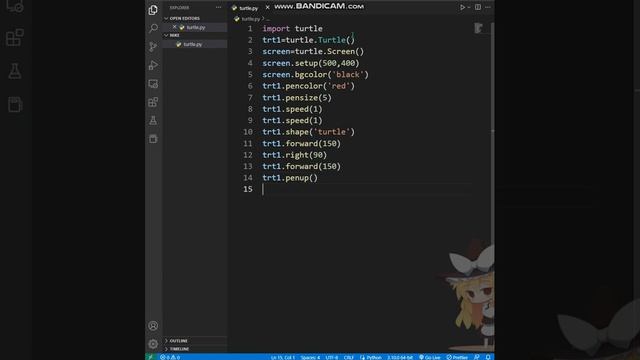Open notifications bell in status bar
This screenshot has width=640, height=360.
pos(488,357)
